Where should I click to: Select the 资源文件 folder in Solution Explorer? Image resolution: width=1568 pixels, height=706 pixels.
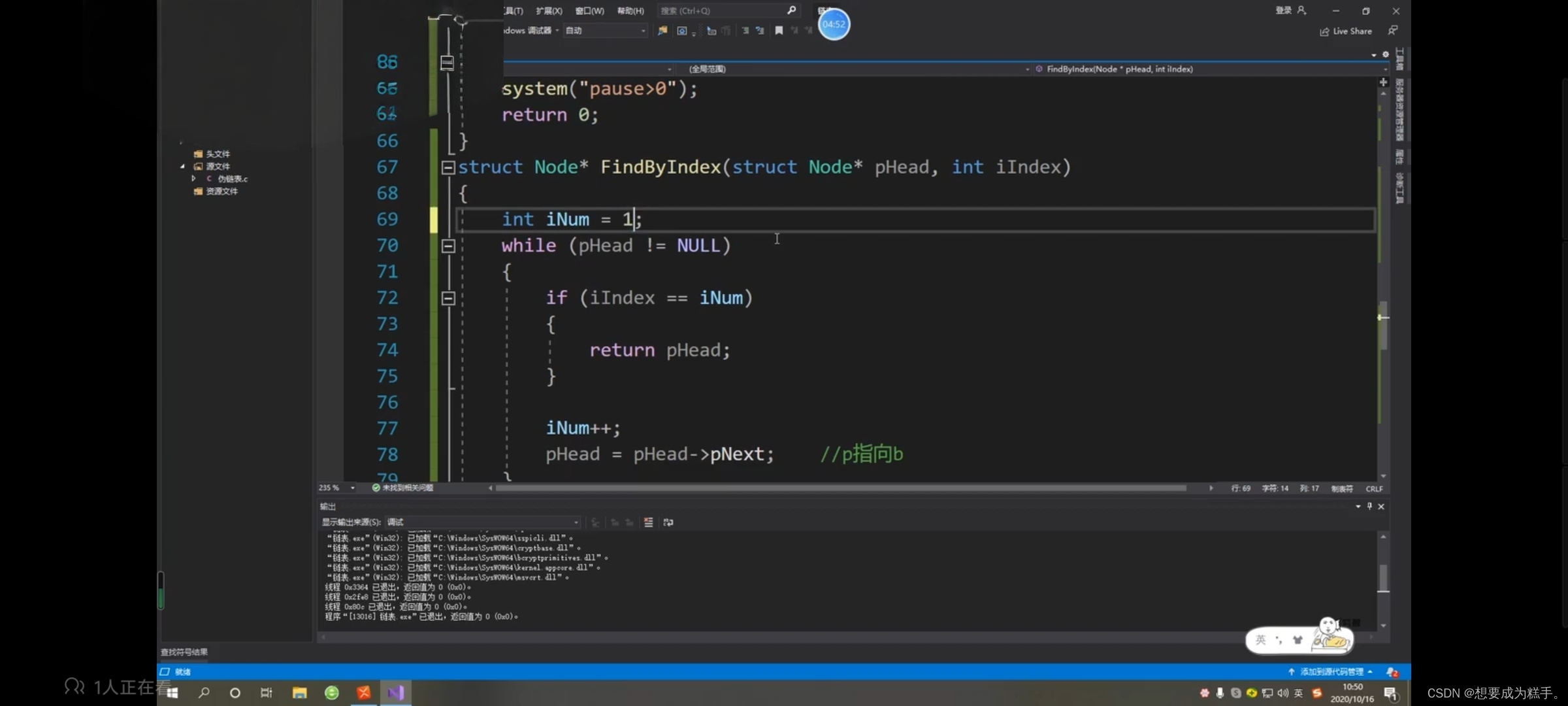pos(216,192)
